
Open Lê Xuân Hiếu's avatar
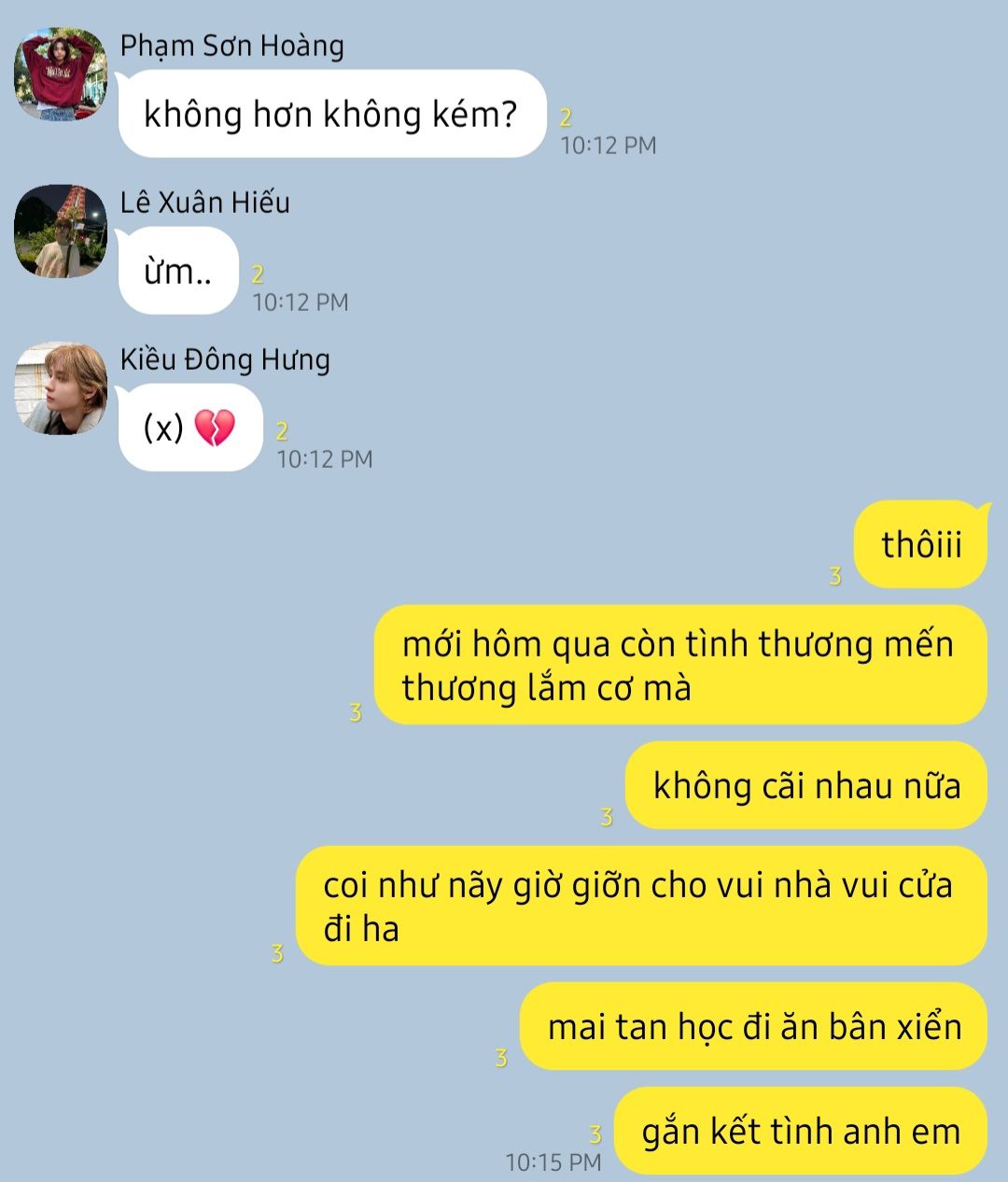click(61, 231)
